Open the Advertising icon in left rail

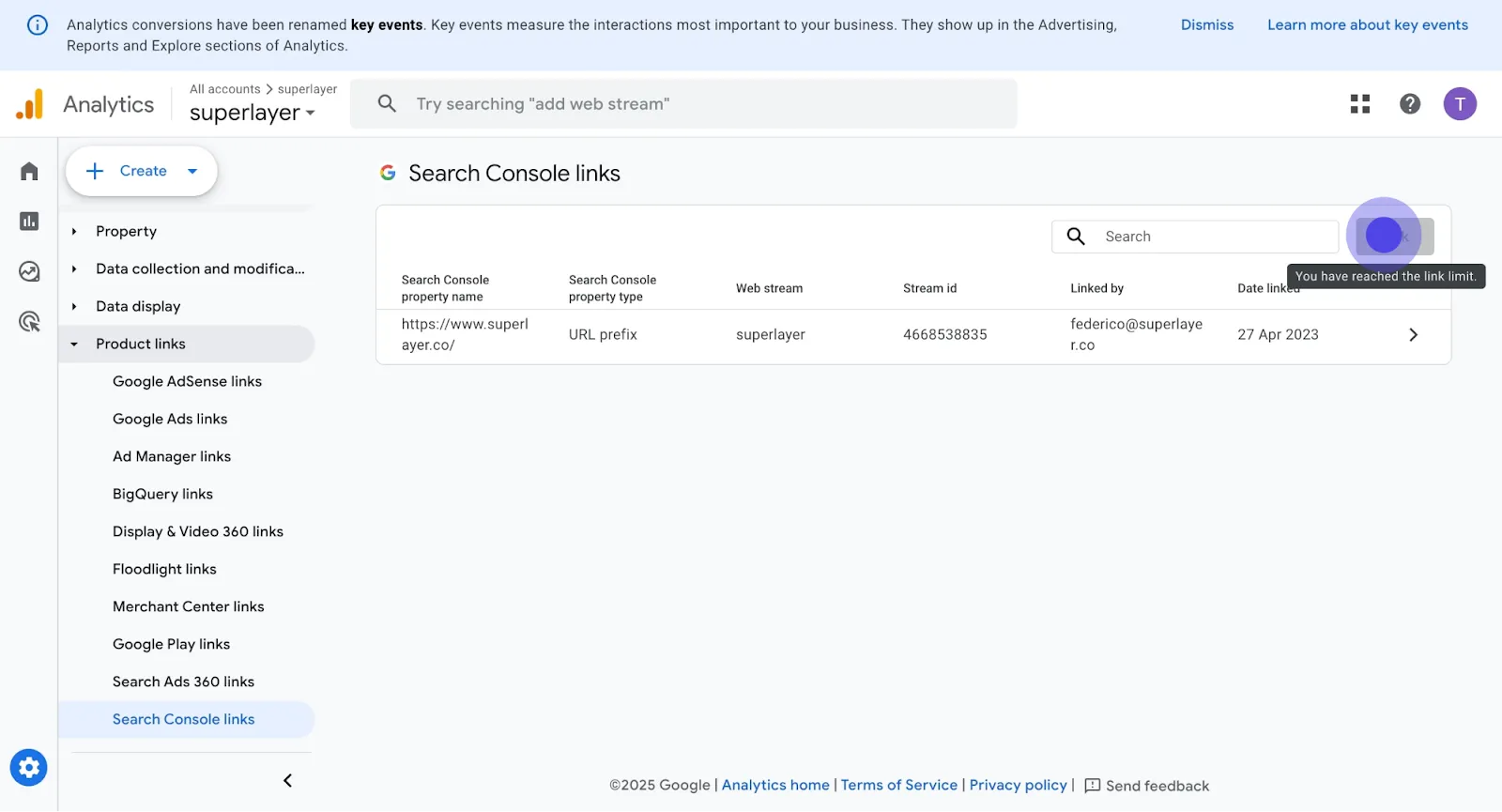[29, 322]
